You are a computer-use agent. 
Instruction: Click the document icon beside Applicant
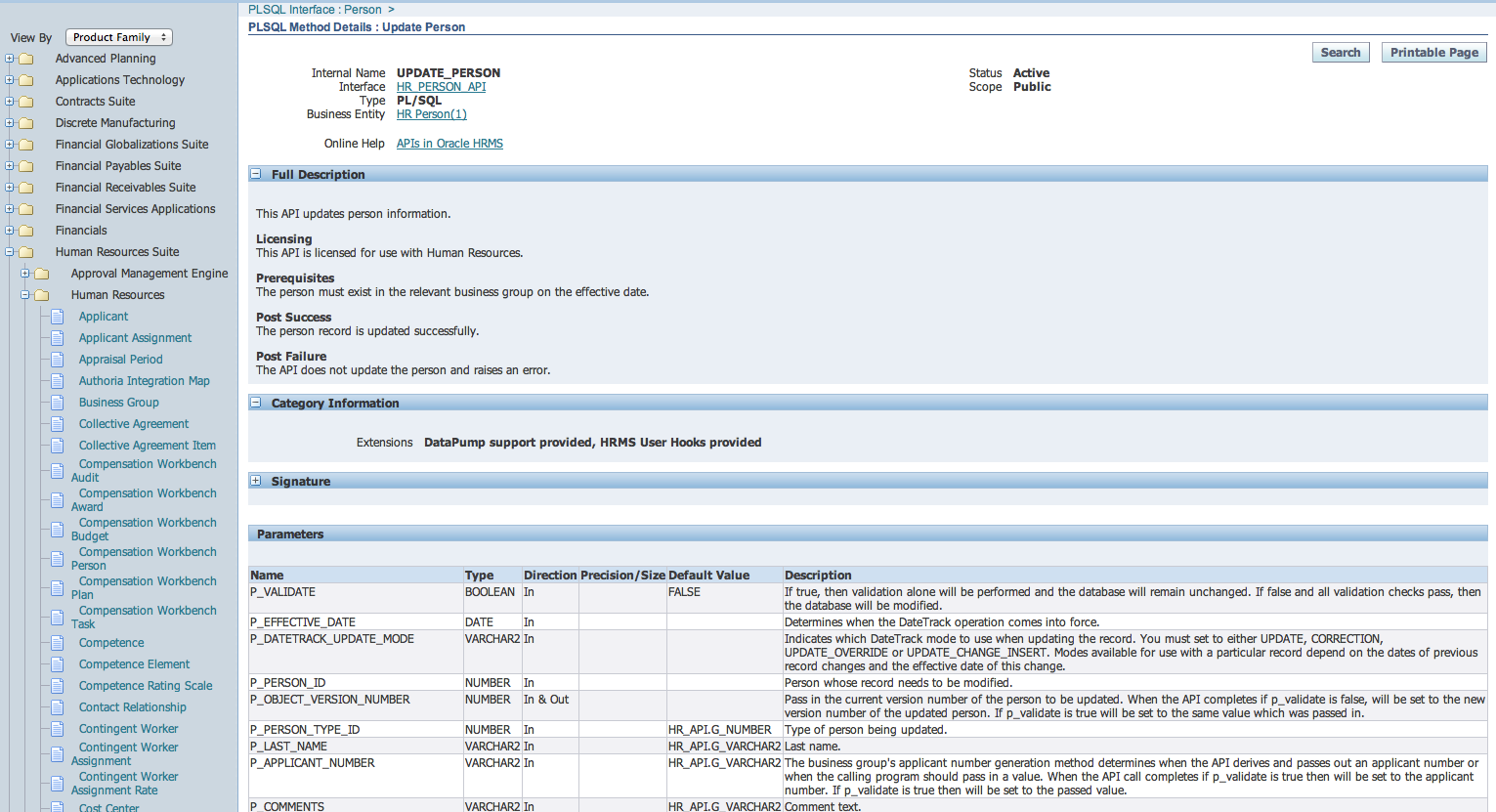tap(56, 316)
